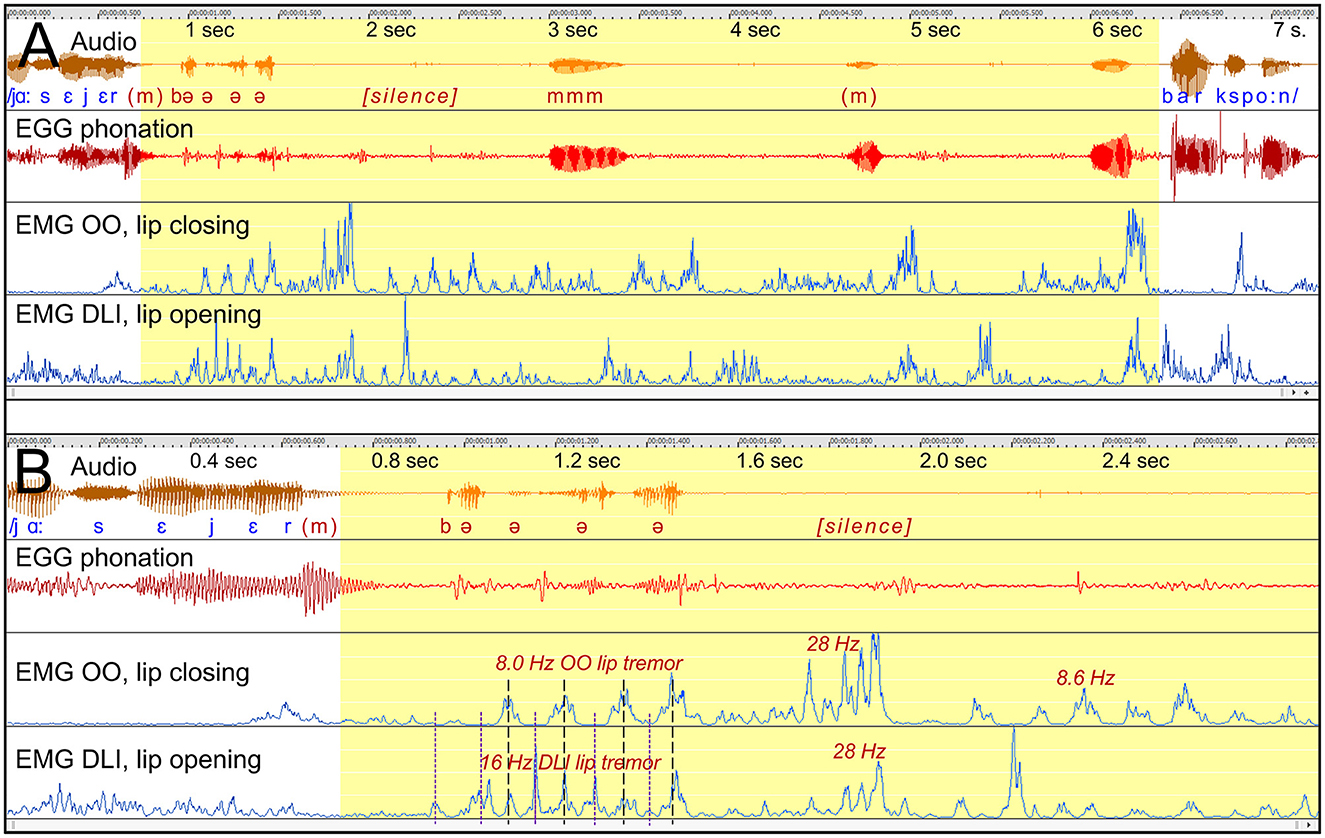The image size is (1325, 838).
Task: Click '8.0 Hz OO lip tremor' annotation
Action: 589,663
